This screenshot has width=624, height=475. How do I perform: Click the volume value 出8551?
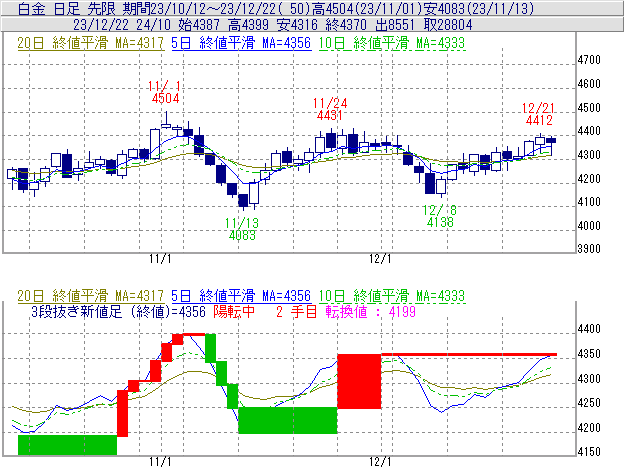coord(395,25)
